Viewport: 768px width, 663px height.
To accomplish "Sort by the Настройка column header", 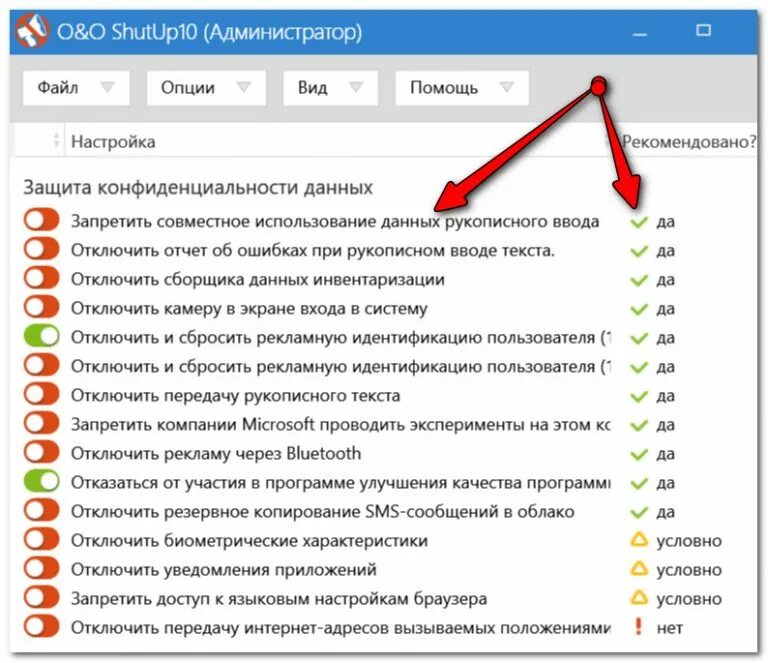I will tap(113, 142).
